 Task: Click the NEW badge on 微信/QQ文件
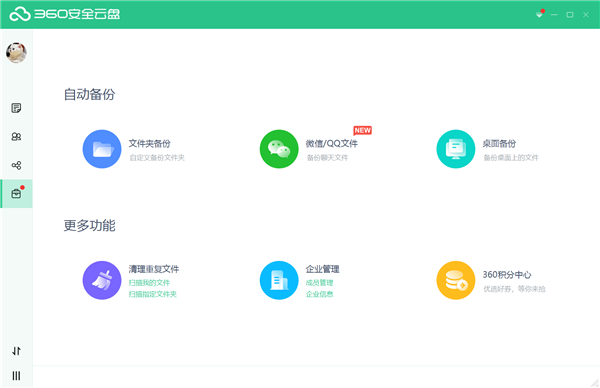click(362, 130)
